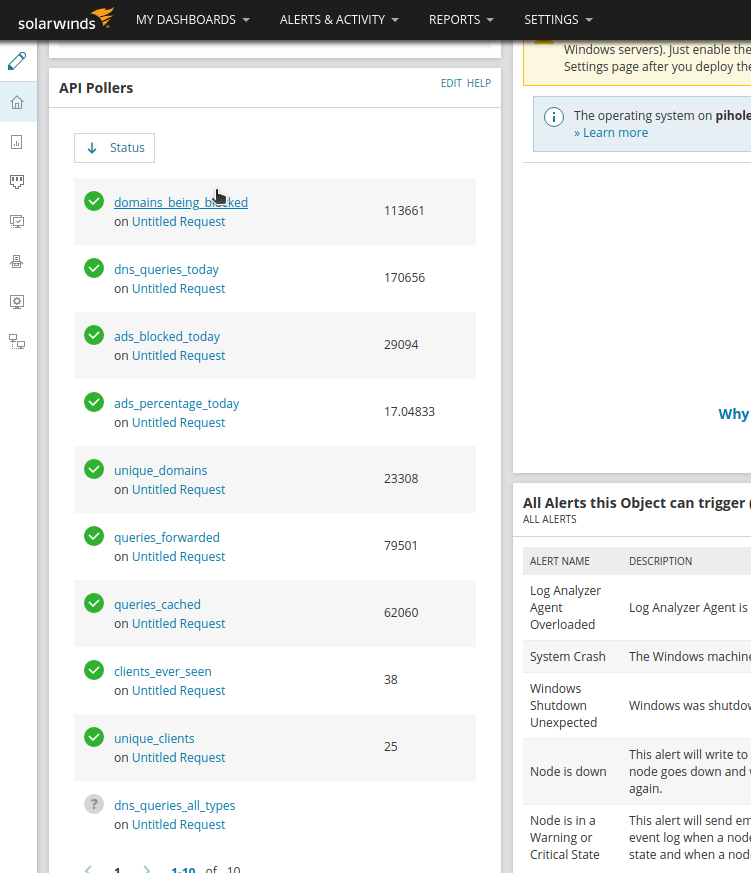The image size is (751, 873).
Task: Select the value 79501
Action: click(x=401, y=546)
